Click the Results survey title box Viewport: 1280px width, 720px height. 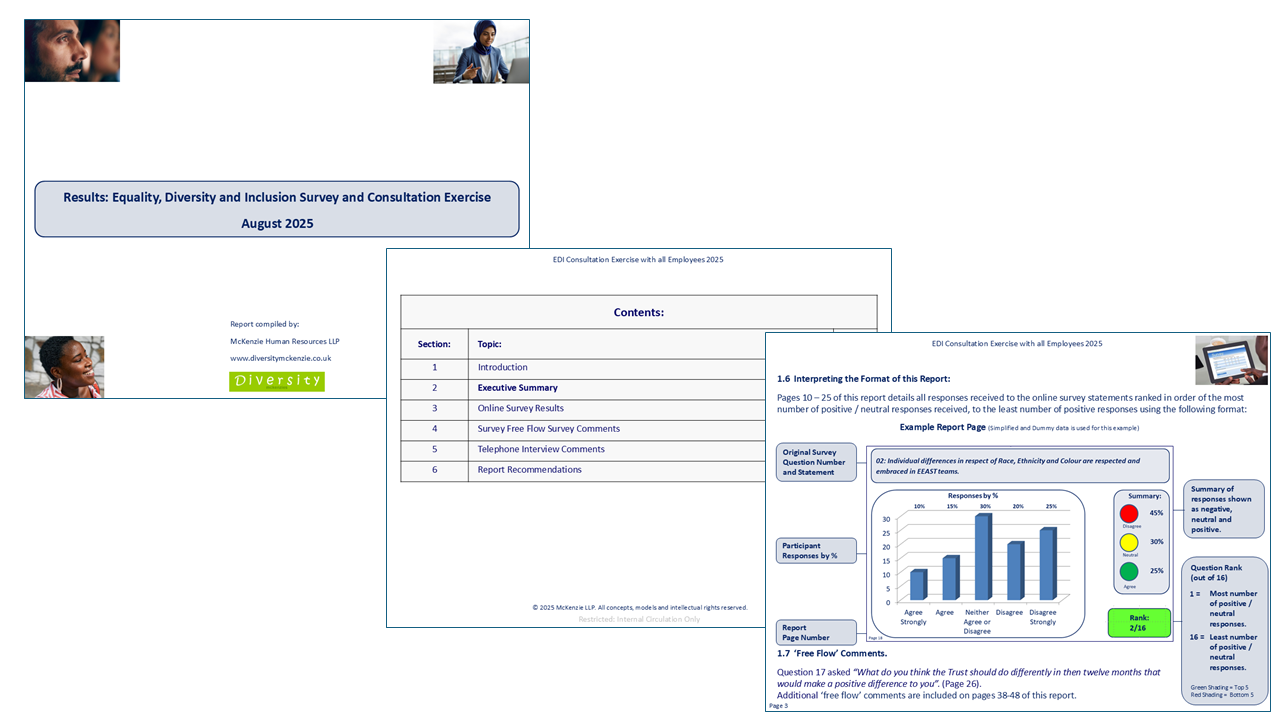tap(277, 209)
